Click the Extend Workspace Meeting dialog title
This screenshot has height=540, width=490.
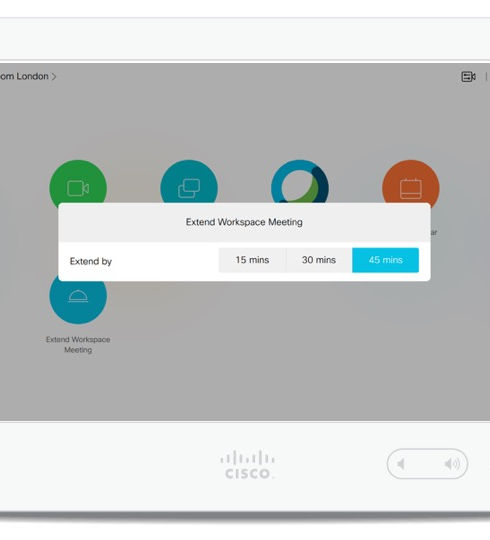point(244,222)
